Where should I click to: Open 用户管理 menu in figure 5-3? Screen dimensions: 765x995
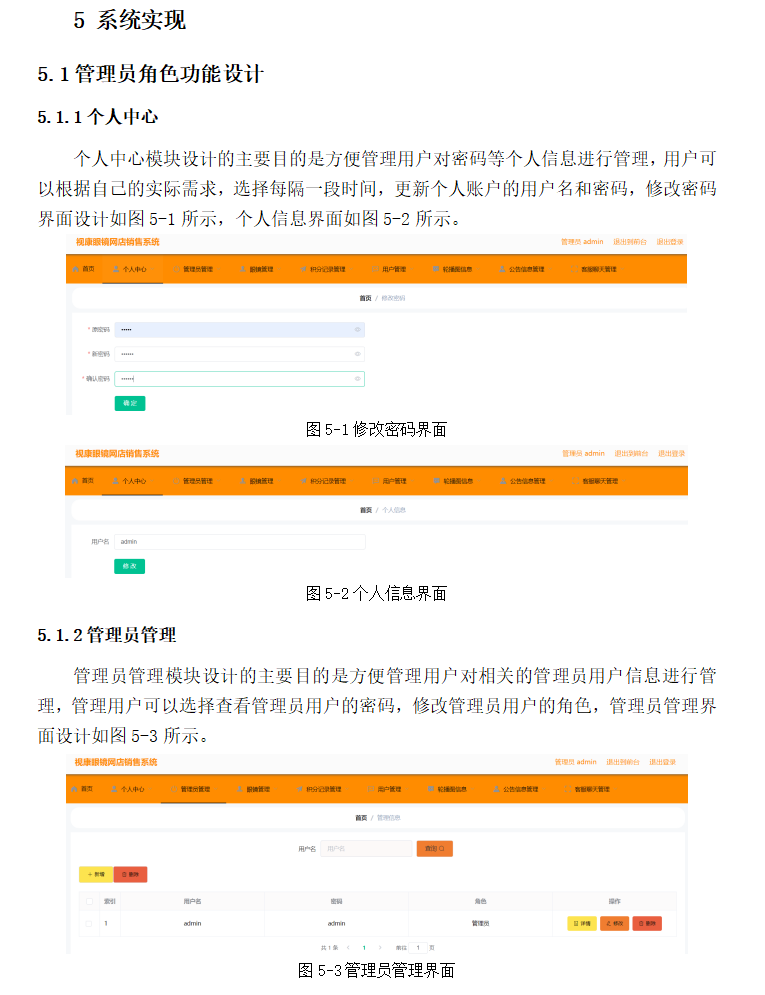pyautogui.click(x=385, y=789)
